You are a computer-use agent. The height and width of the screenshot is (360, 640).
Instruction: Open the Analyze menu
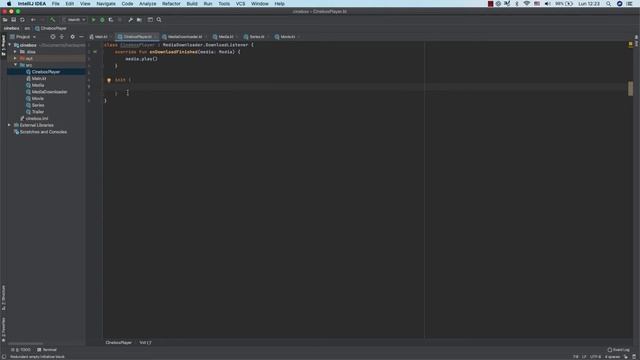coord(147,4)
